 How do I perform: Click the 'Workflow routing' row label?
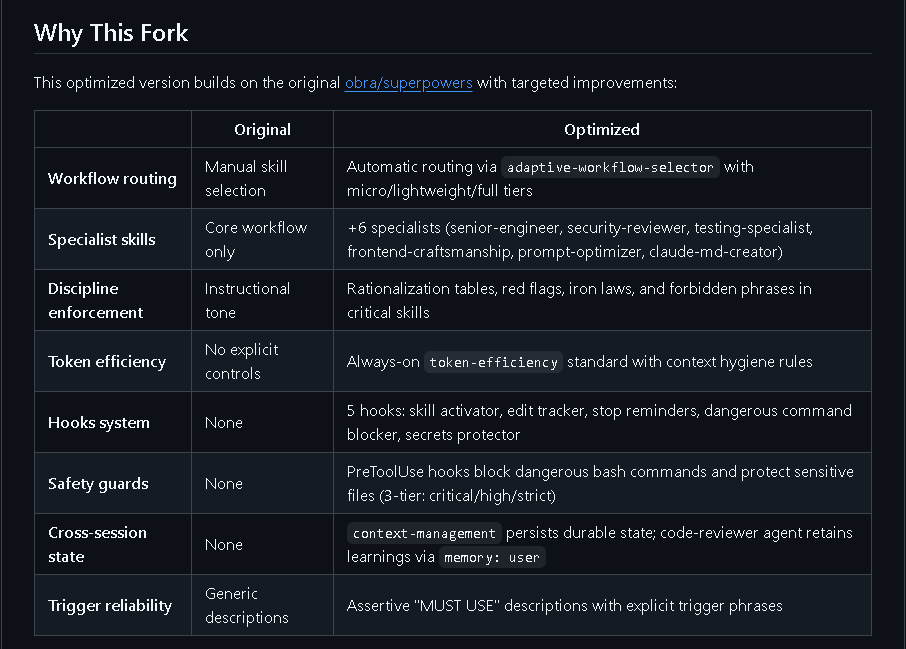pos(112,179)
